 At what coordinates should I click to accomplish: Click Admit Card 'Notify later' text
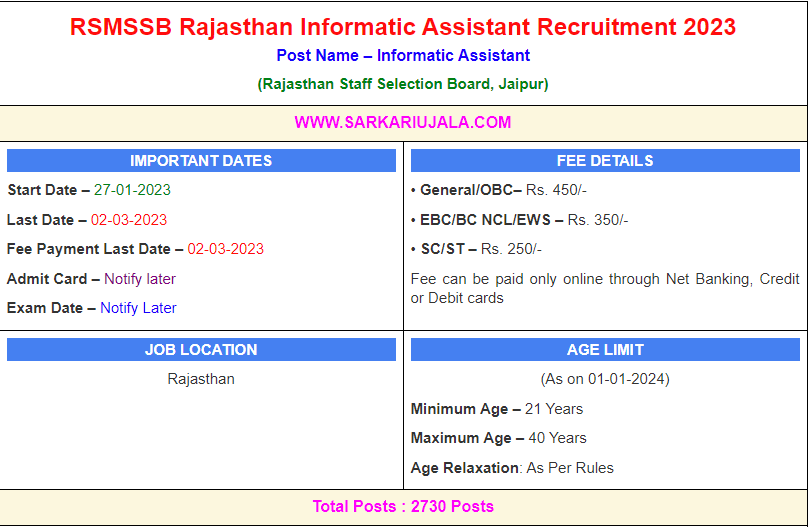[x=139, y=279]
